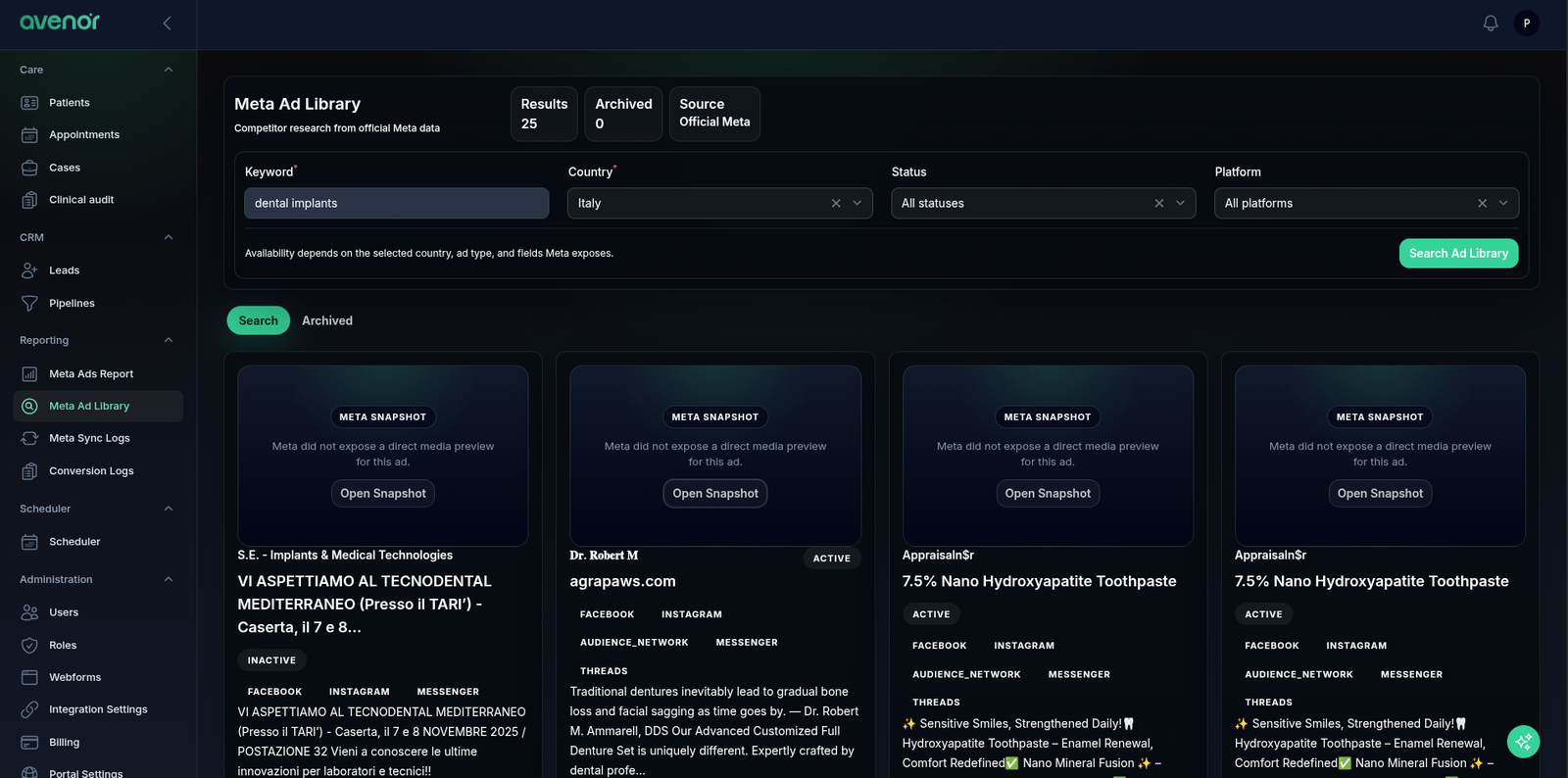Clear the Italy country selection

(836, 203)
